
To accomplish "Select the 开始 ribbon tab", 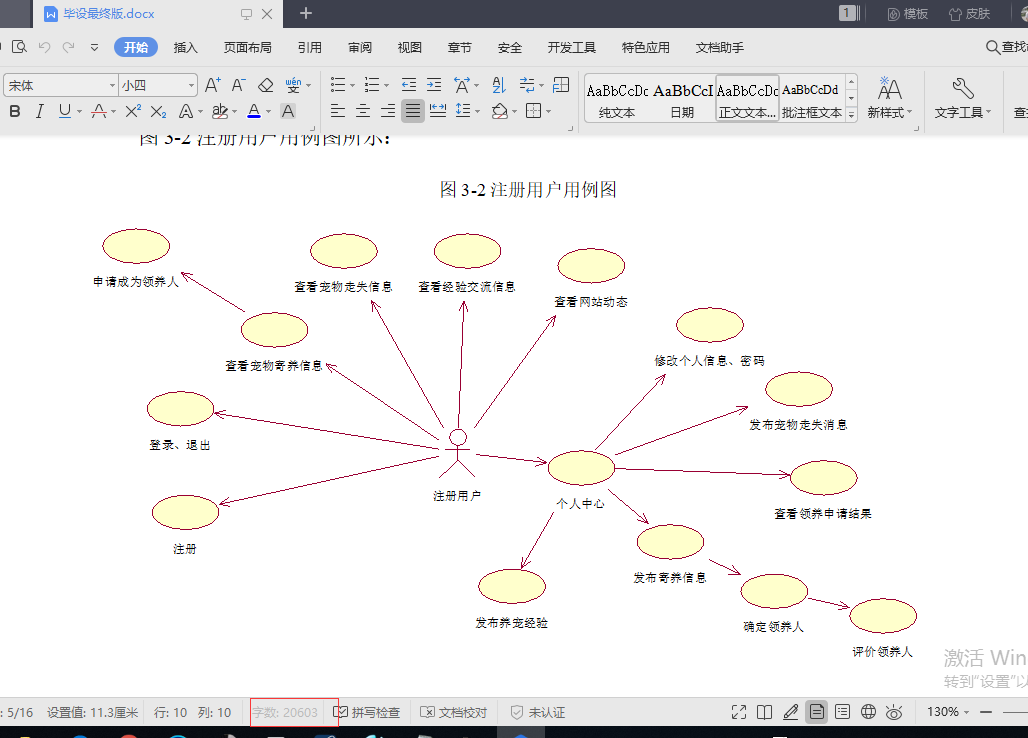I will [x=136, y=47].
